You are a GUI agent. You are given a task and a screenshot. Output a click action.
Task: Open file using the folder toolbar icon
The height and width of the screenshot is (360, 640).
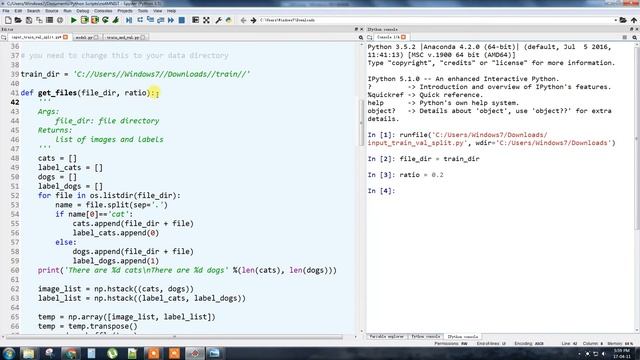(18, 20)
